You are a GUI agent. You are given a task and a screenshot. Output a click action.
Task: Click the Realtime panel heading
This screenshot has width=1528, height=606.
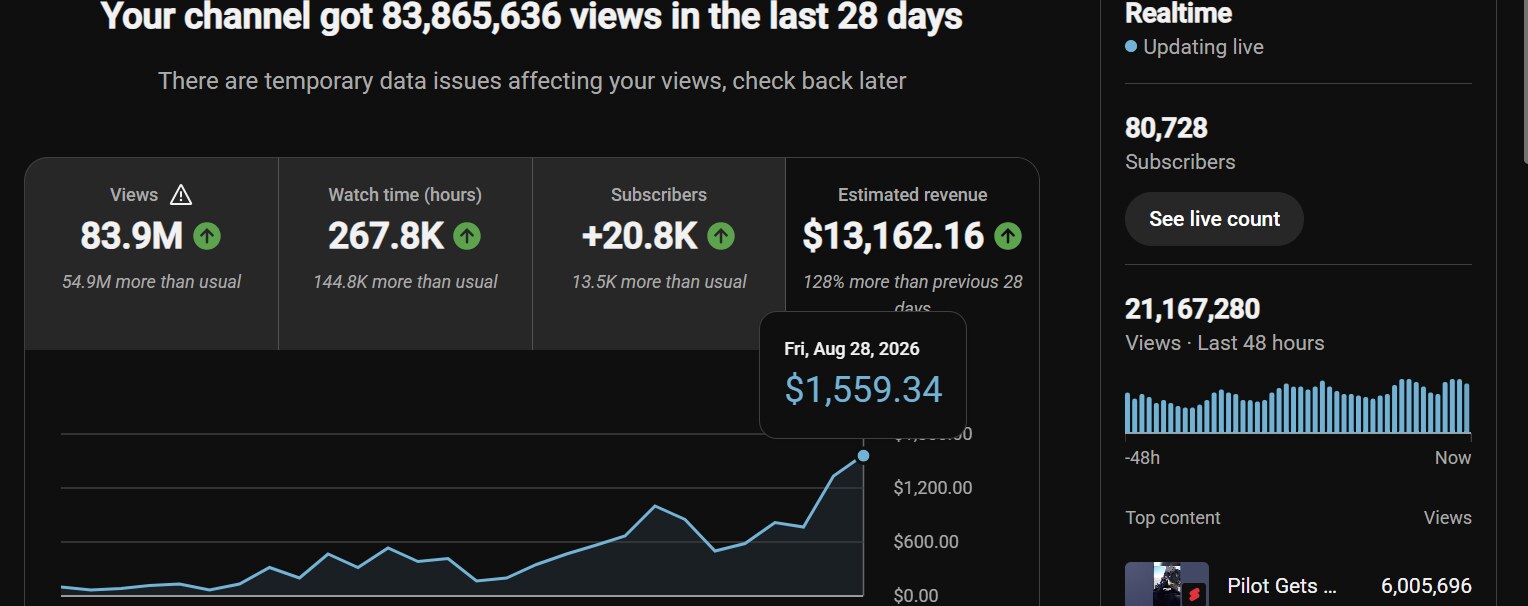pos(1178,14)
